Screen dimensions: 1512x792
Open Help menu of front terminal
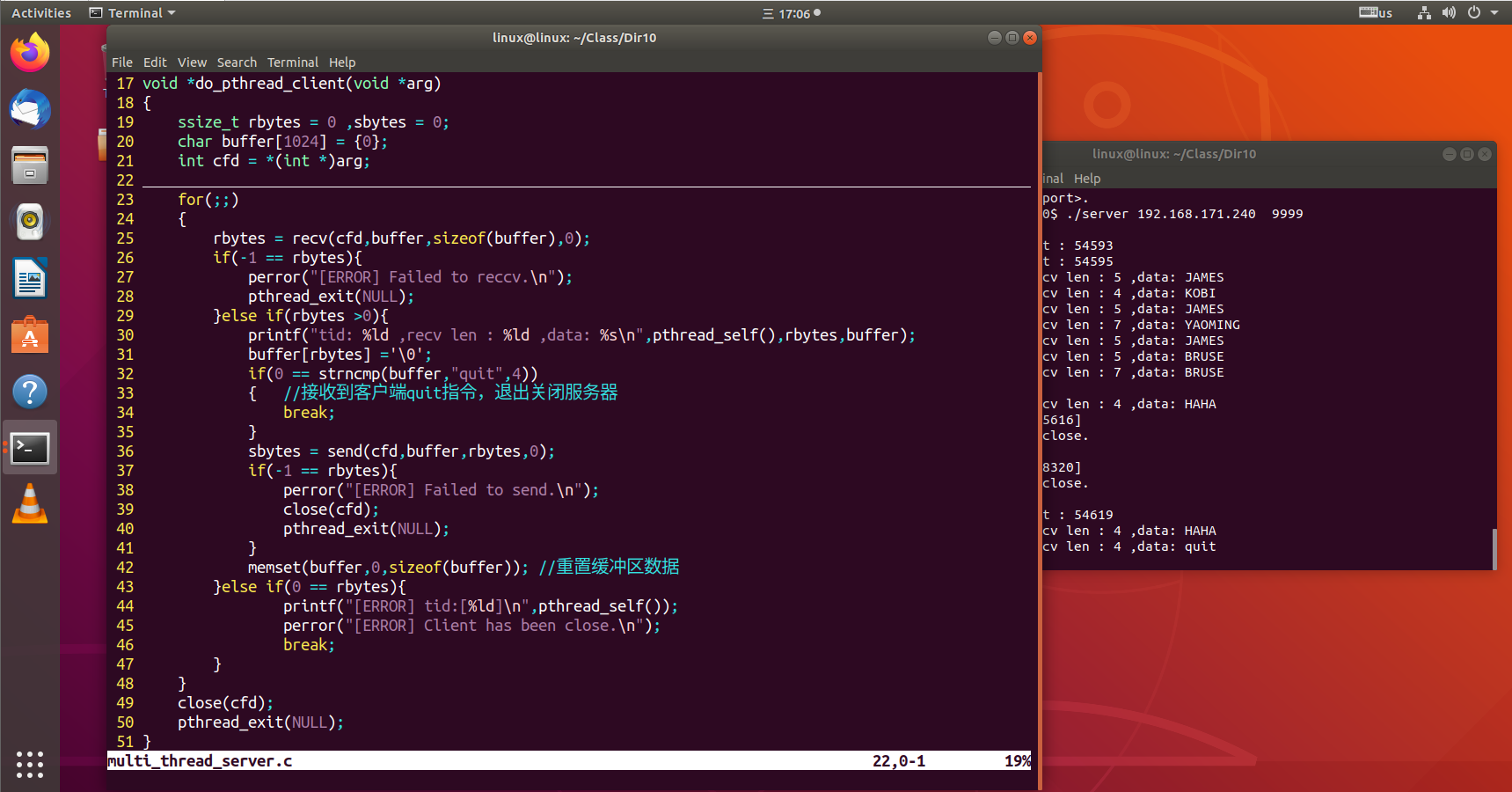[x=342, y=62]
